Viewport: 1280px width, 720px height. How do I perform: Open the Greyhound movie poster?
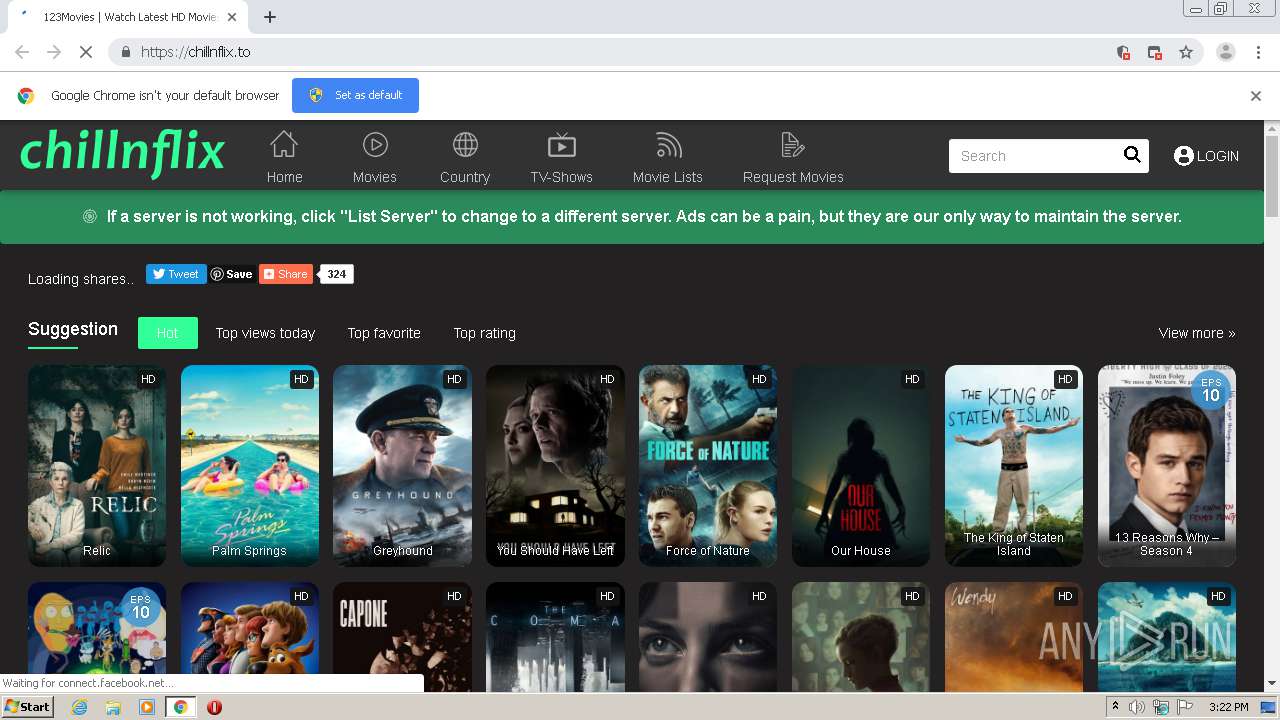tap(403, 466)
